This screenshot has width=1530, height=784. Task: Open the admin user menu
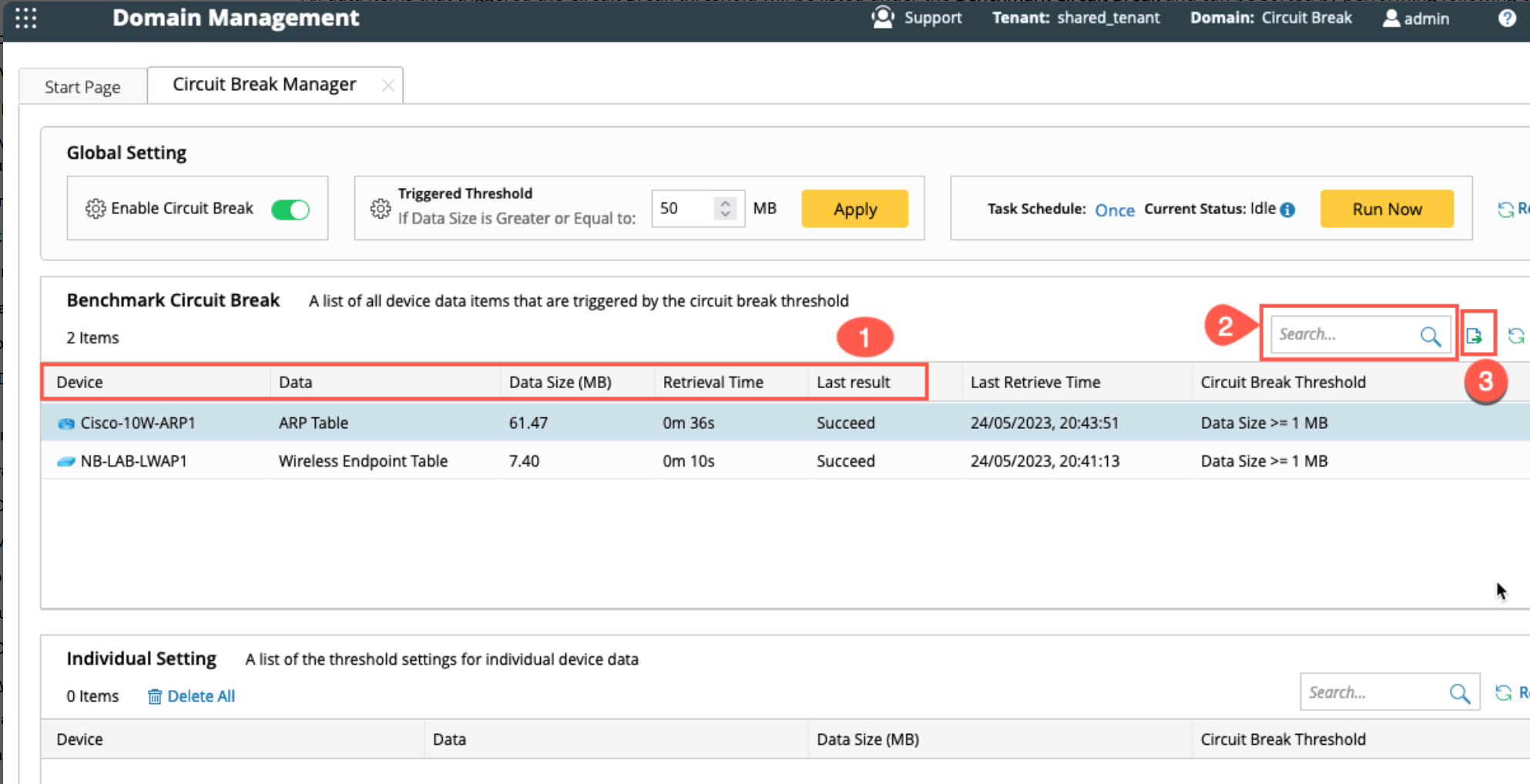pos(1416,18)
